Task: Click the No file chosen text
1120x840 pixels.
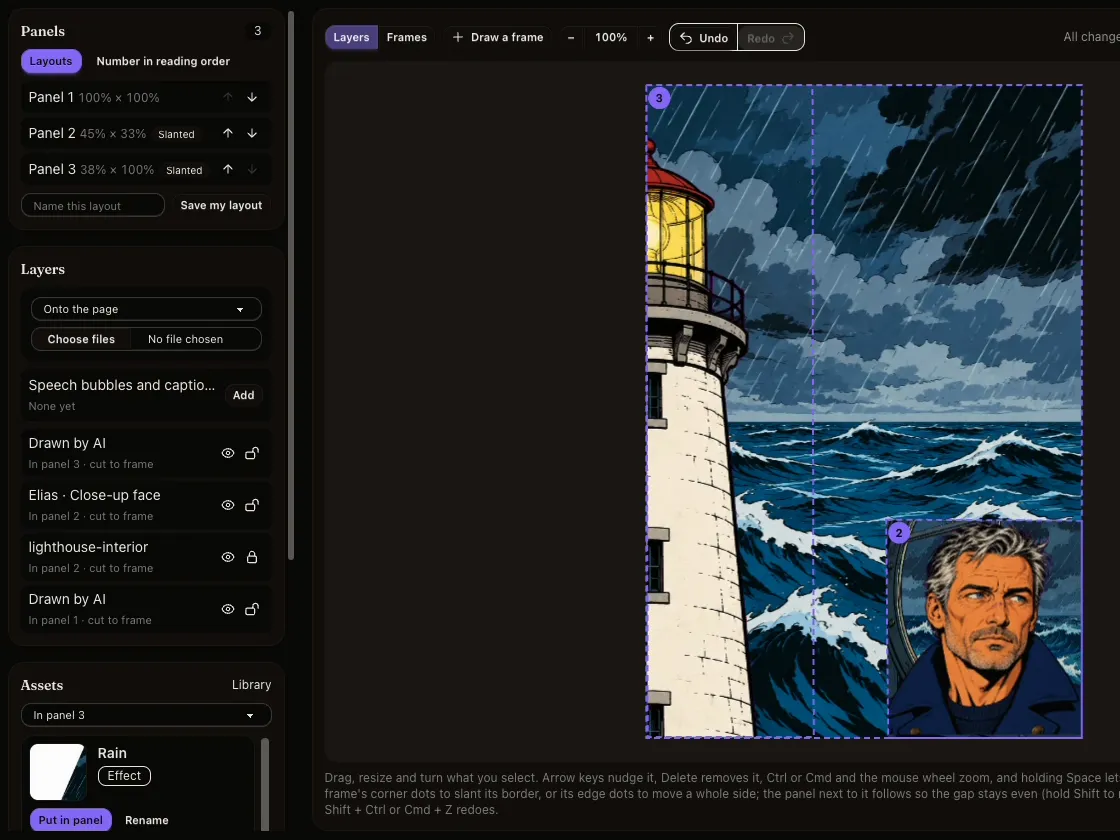Action: [x=185, y=339]
